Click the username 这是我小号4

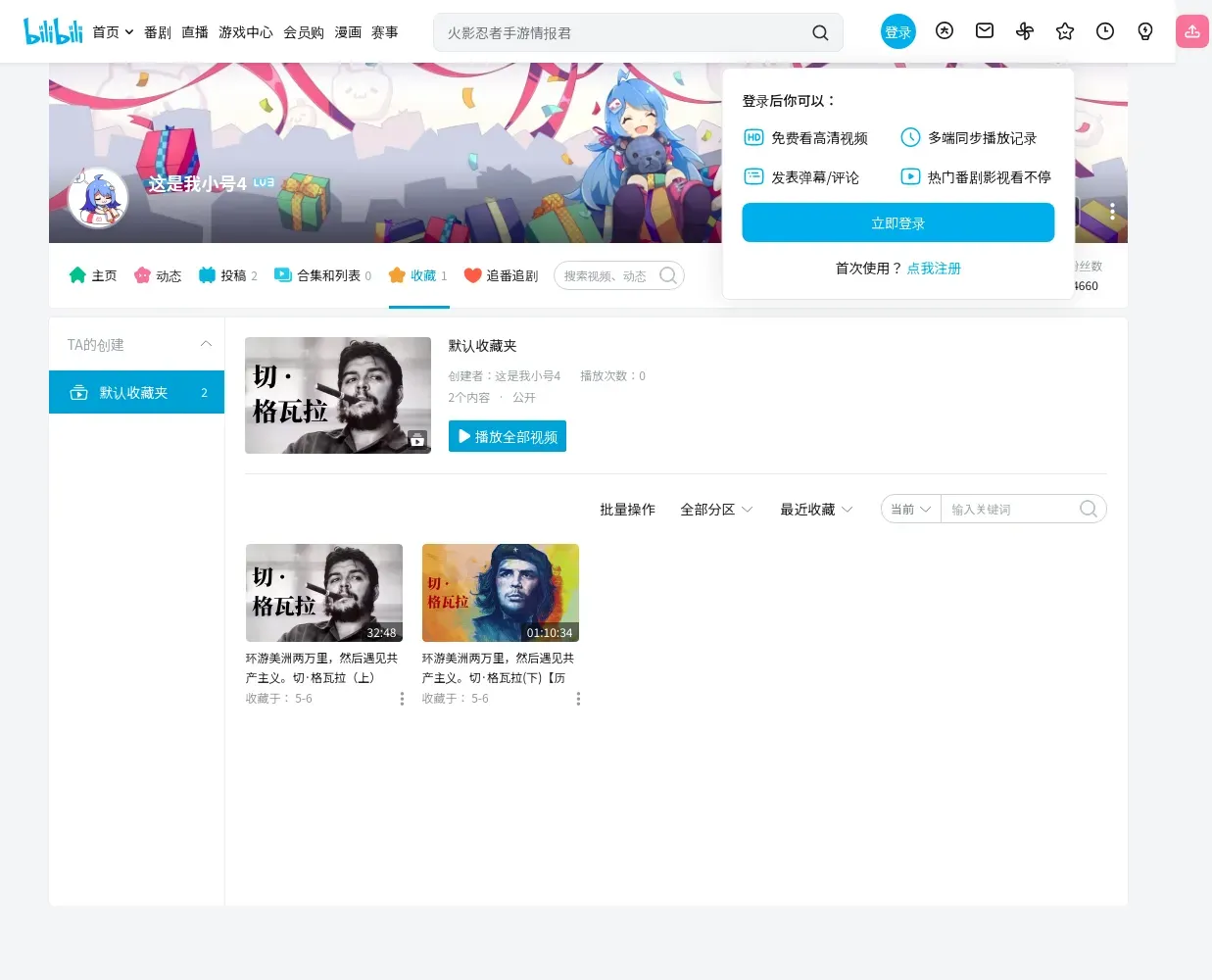pyautogui.click(x=197, y=183)
